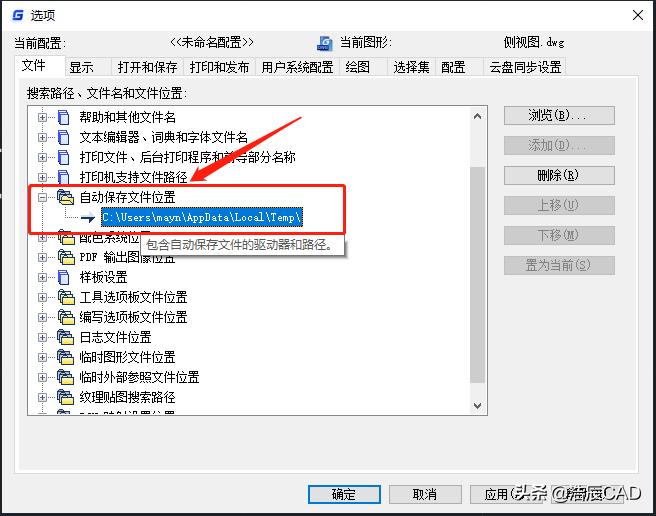Open the 打开和保存 tab
The image size is (656, 516).
click(x=147, y=67)
